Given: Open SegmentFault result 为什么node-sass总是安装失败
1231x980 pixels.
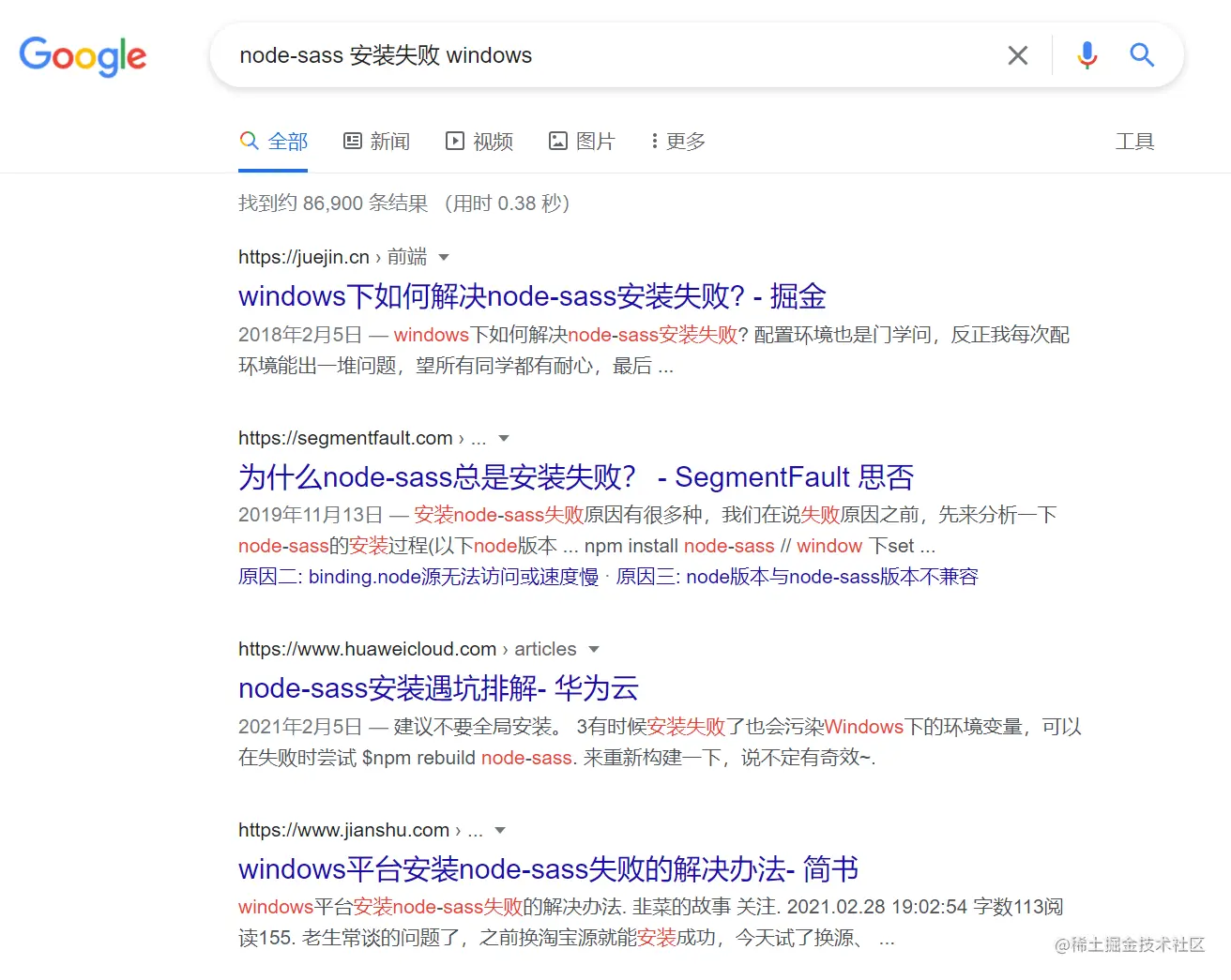Looking at the screenshot, I should 576,477.
